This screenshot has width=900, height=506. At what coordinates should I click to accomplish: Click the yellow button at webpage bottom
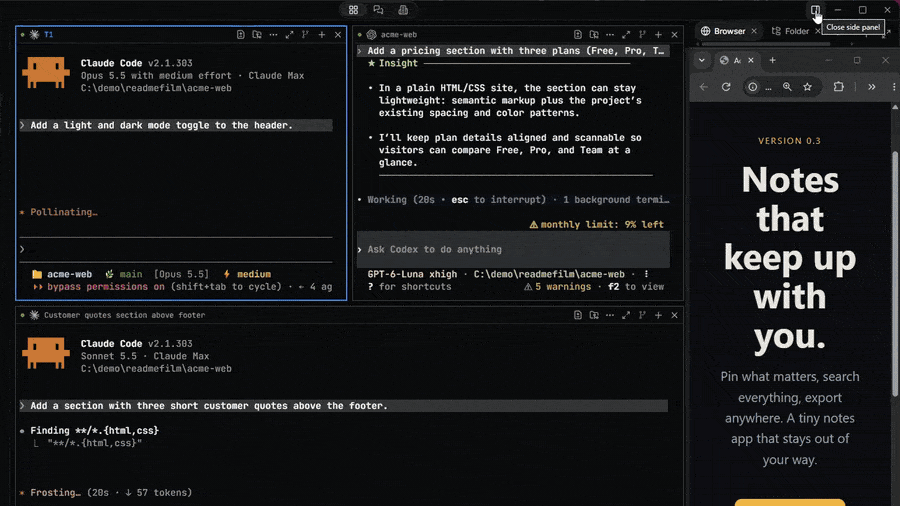point(790,502)
